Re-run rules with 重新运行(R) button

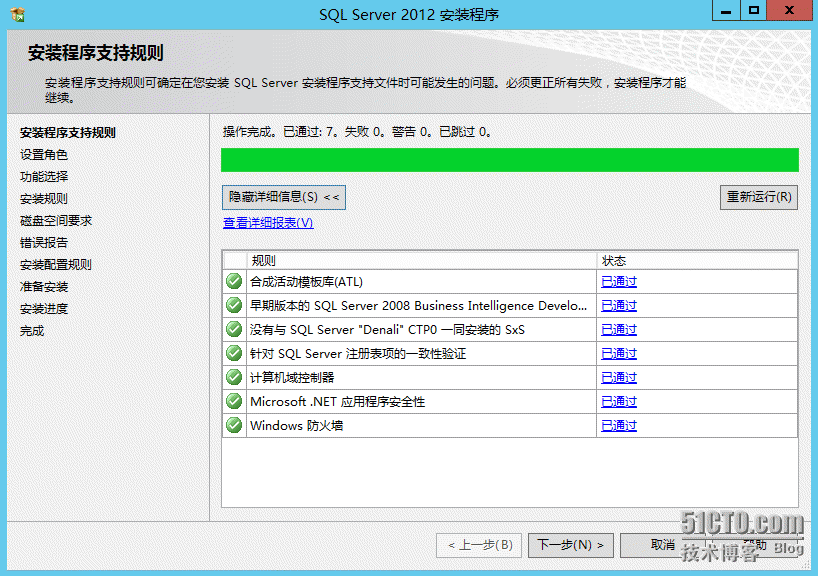tap(759, 197)
